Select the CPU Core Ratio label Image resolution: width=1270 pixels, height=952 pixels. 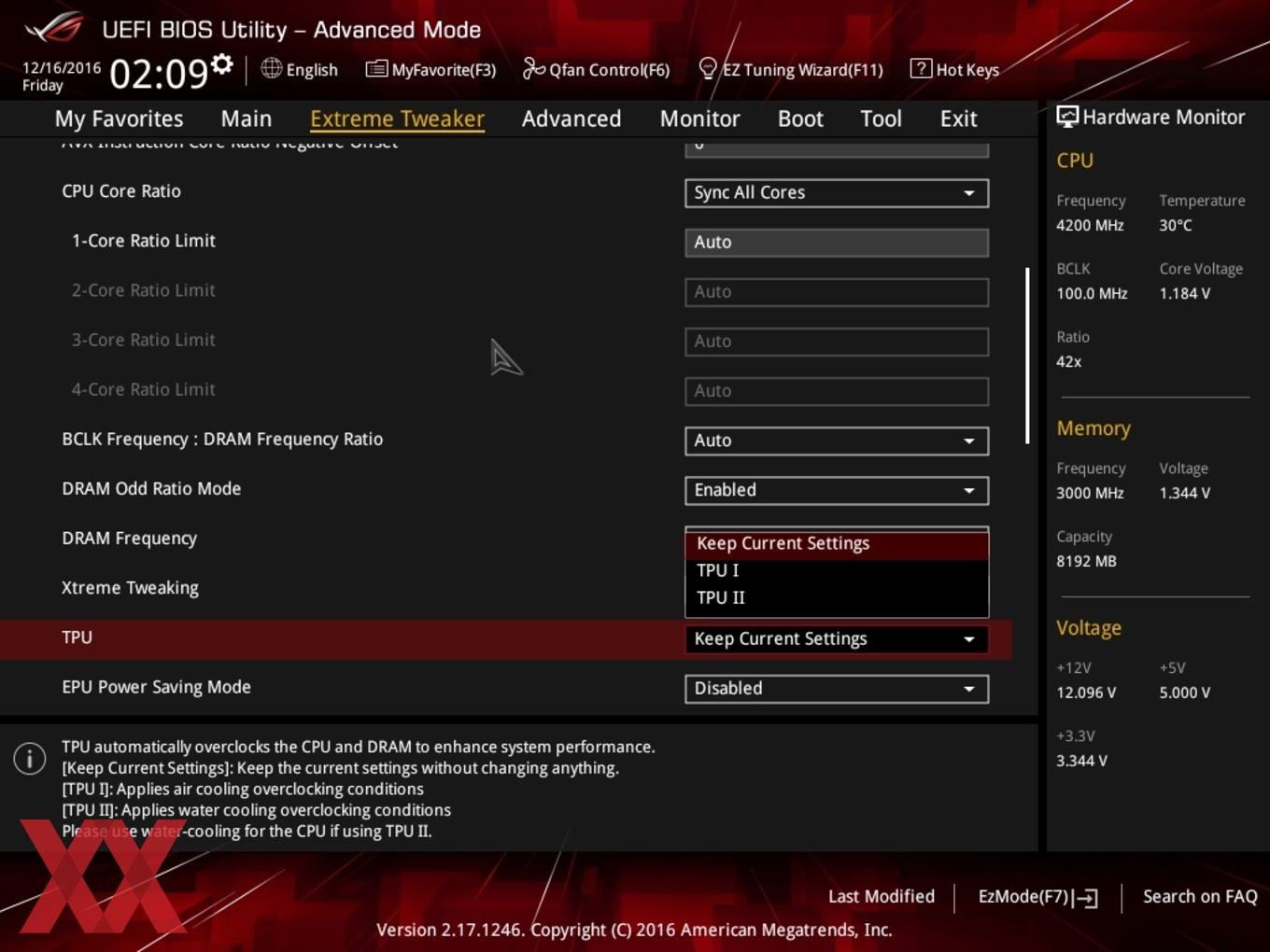(x=121, y=190)
